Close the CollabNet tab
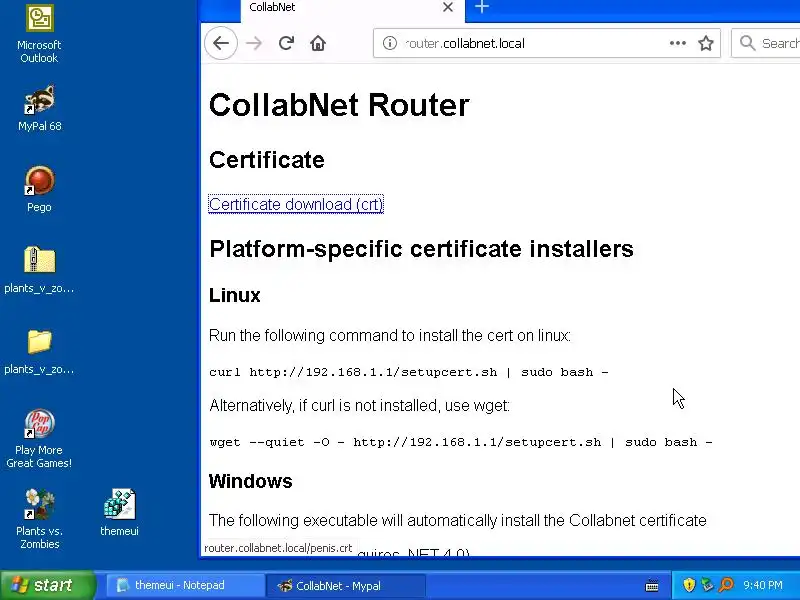The width and height of the screenshot is (800, 600). tap(448, 7)
